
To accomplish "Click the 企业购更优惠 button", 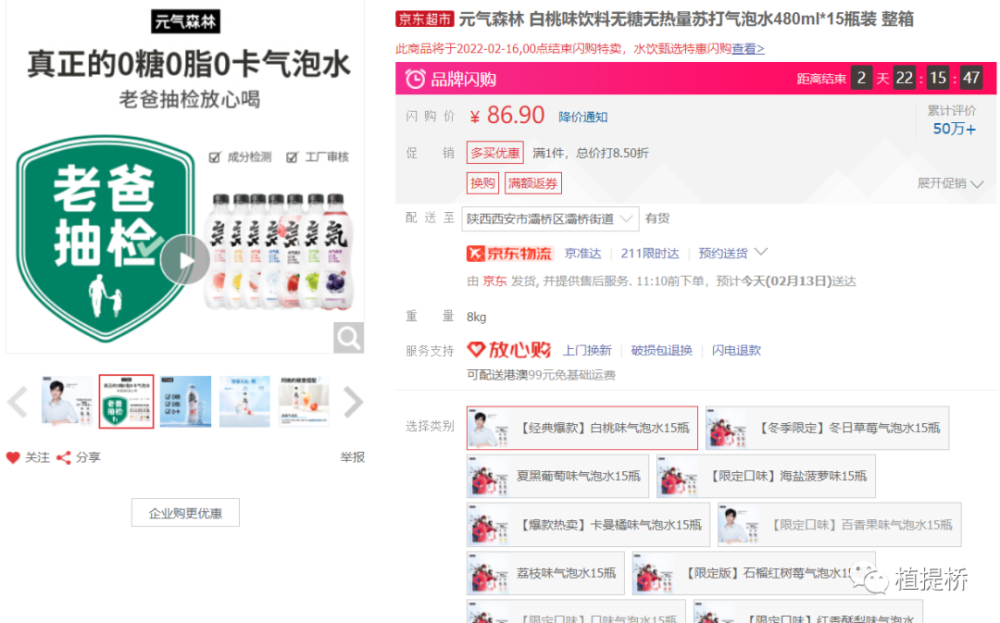I will 186,513.
